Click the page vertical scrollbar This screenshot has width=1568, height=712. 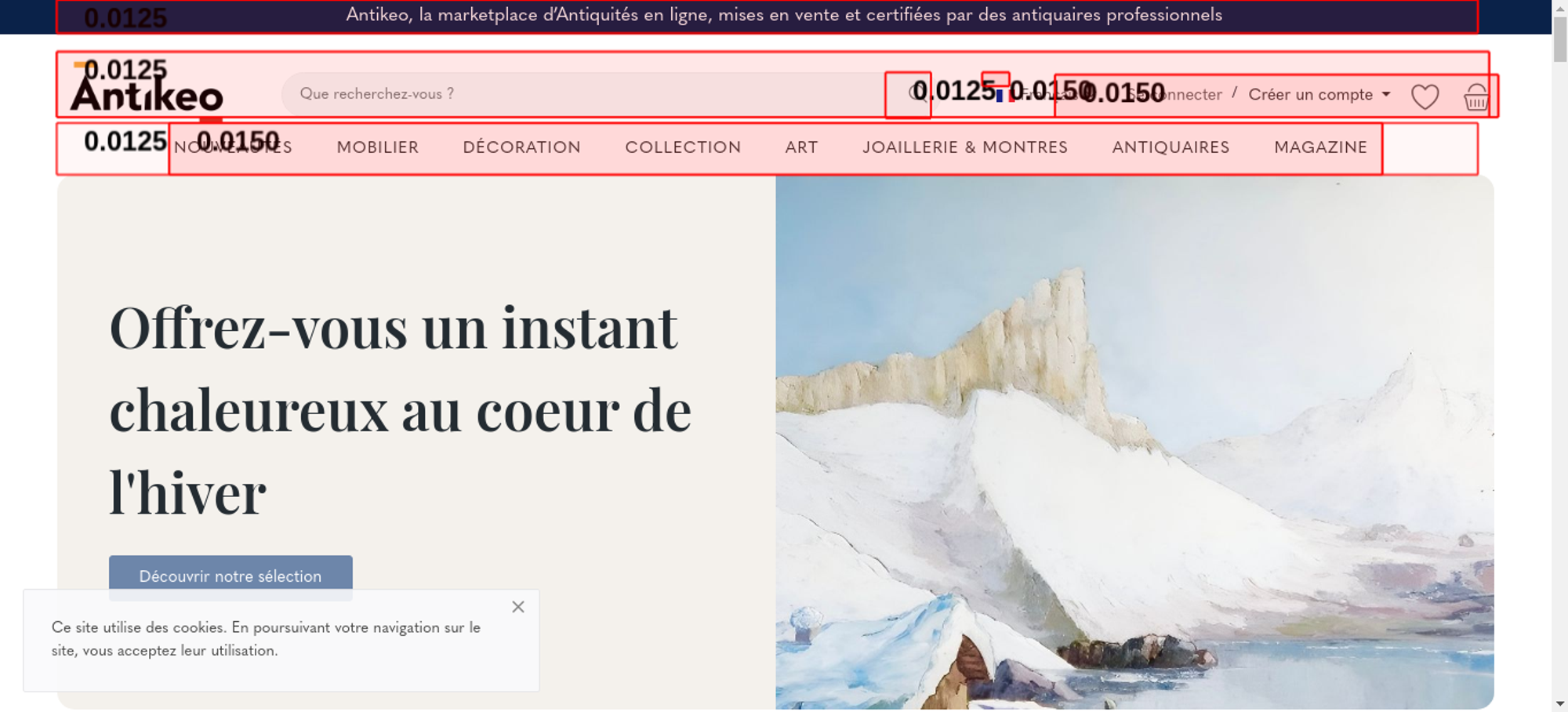pyautogui.click(x=1559, y=356)
